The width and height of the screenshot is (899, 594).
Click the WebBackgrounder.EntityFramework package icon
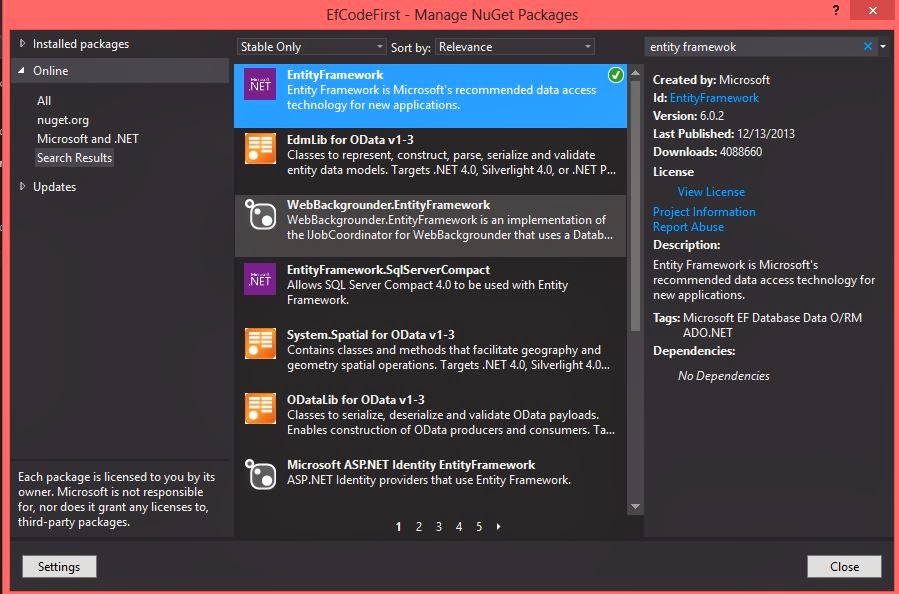pos(260,214)
